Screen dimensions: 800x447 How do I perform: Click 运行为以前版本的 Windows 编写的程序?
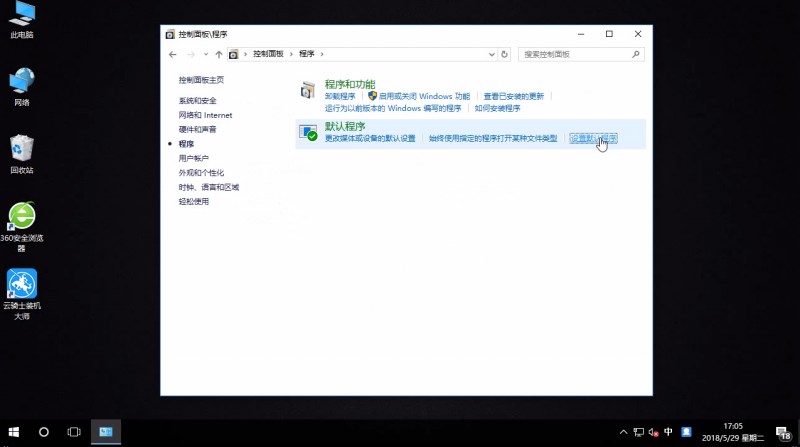(393, 109)
